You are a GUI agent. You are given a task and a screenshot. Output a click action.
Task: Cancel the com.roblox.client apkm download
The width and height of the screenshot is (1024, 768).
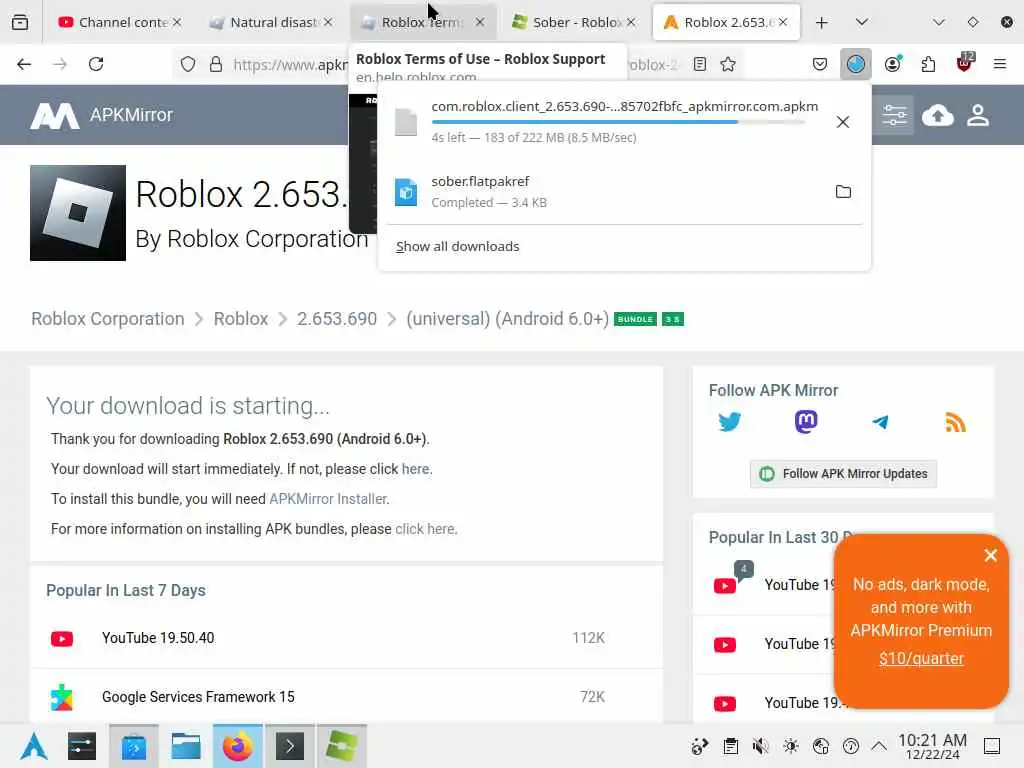[x=843, y=122]
